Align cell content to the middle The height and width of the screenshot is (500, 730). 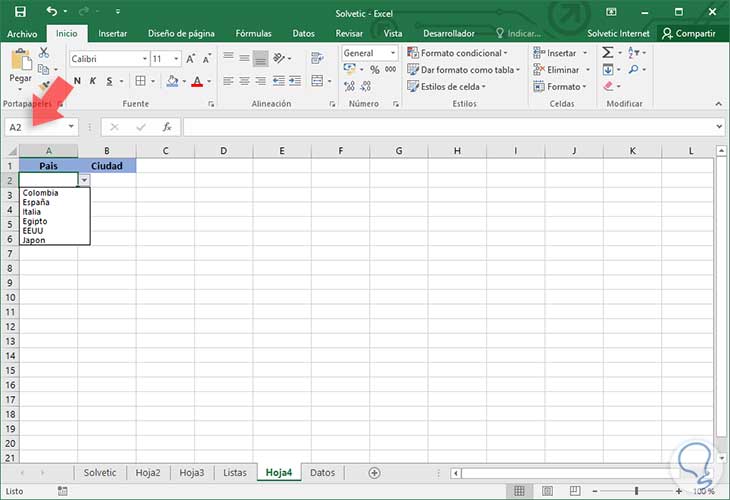click(x=244, y=58)
